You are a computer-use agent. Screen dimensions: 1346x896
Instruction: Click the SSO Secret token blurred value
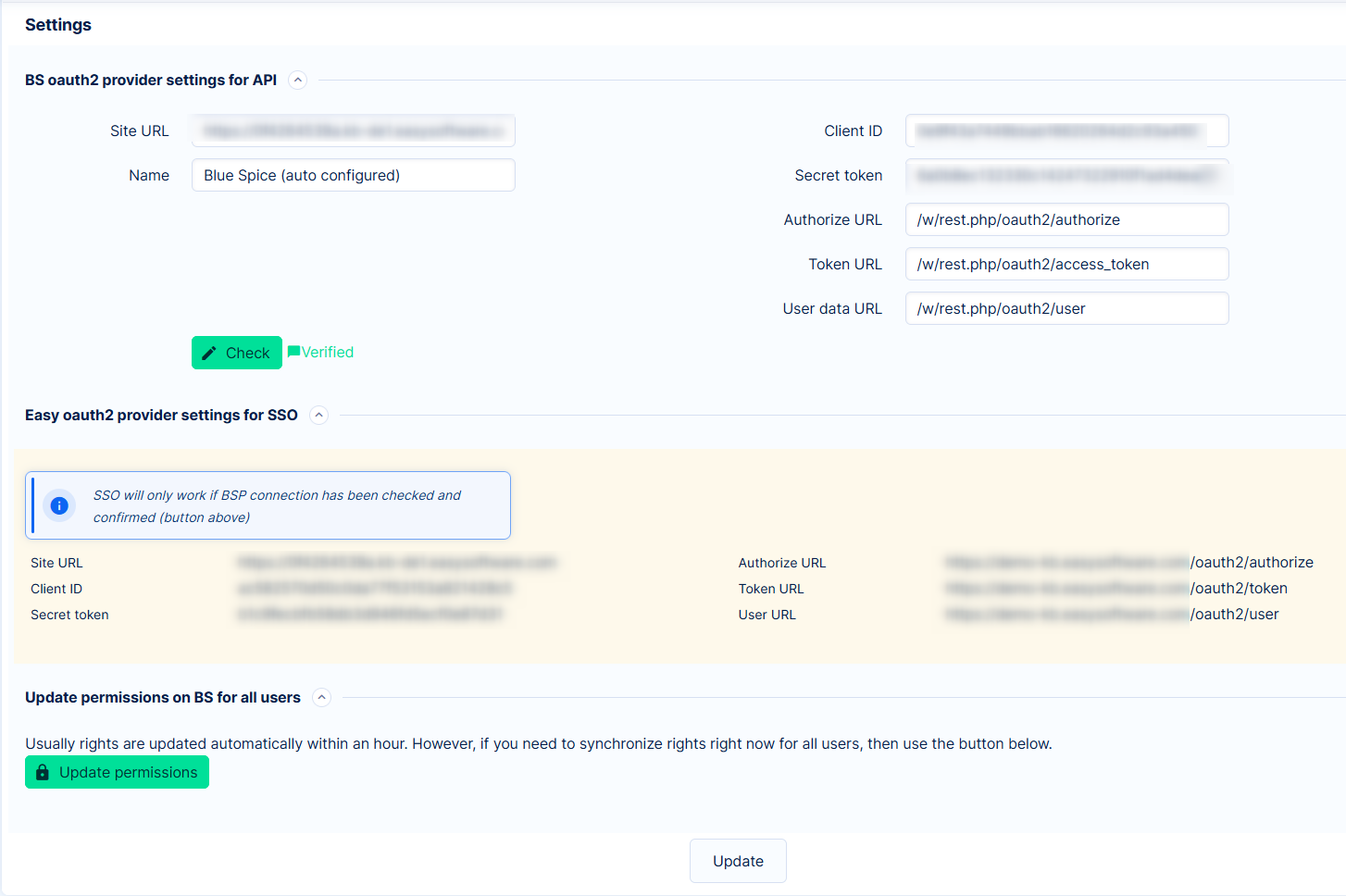[370, 614]
